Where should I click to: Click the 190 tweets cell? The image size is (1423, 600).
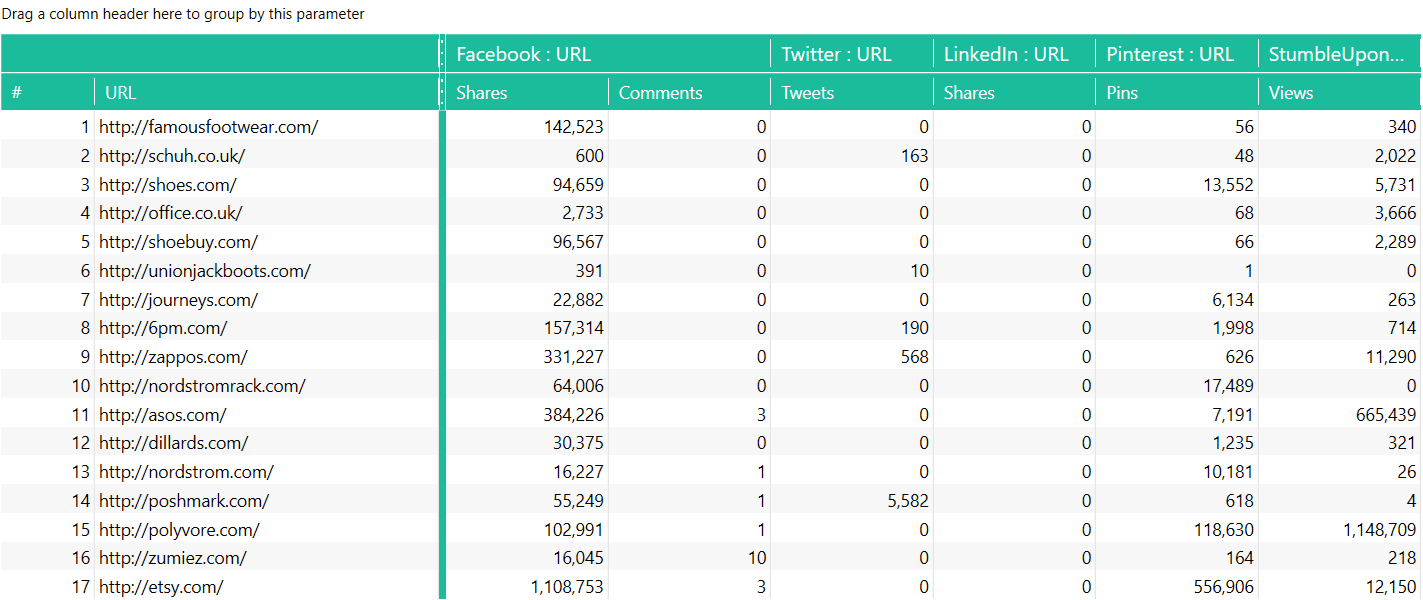pyautogui.click(x=851, y=328)
